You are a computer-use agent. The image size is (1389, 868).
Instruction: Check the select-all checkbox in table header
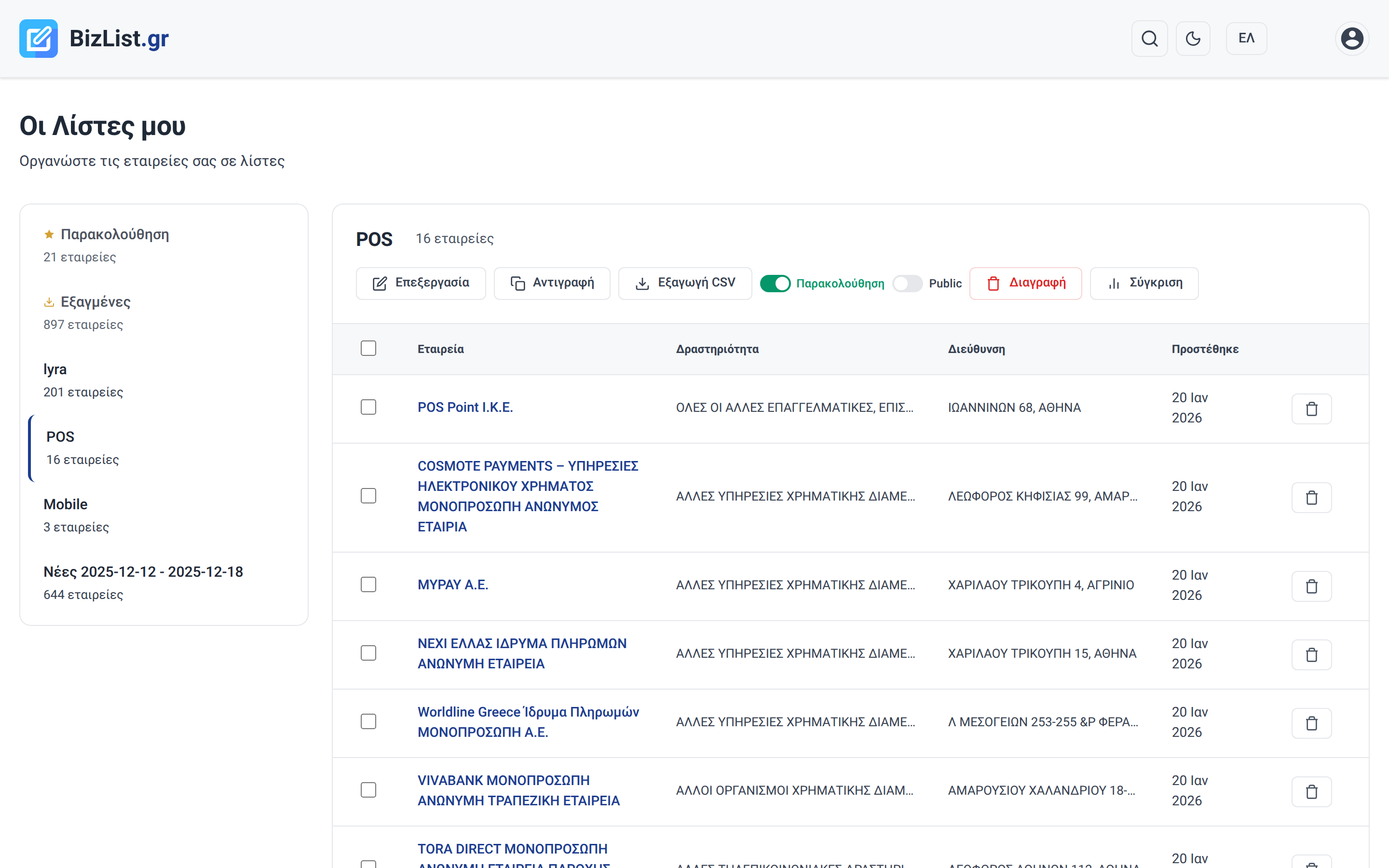point(368,349)
